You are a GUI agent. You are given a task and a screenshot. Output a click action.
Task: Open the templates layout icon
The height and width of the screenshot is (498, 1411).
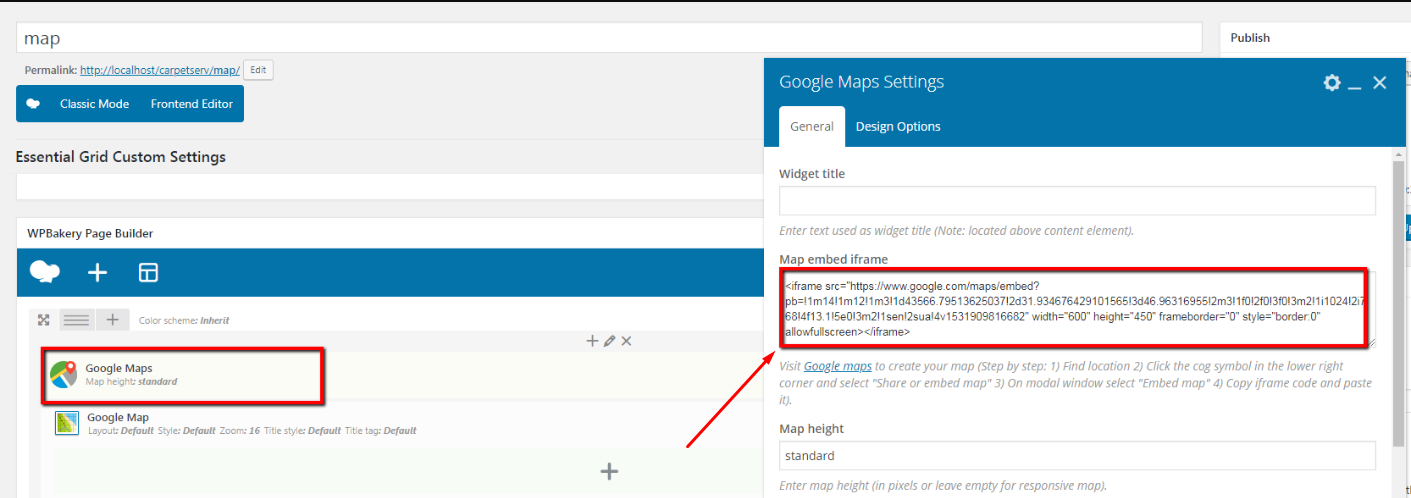pos(148,272)
